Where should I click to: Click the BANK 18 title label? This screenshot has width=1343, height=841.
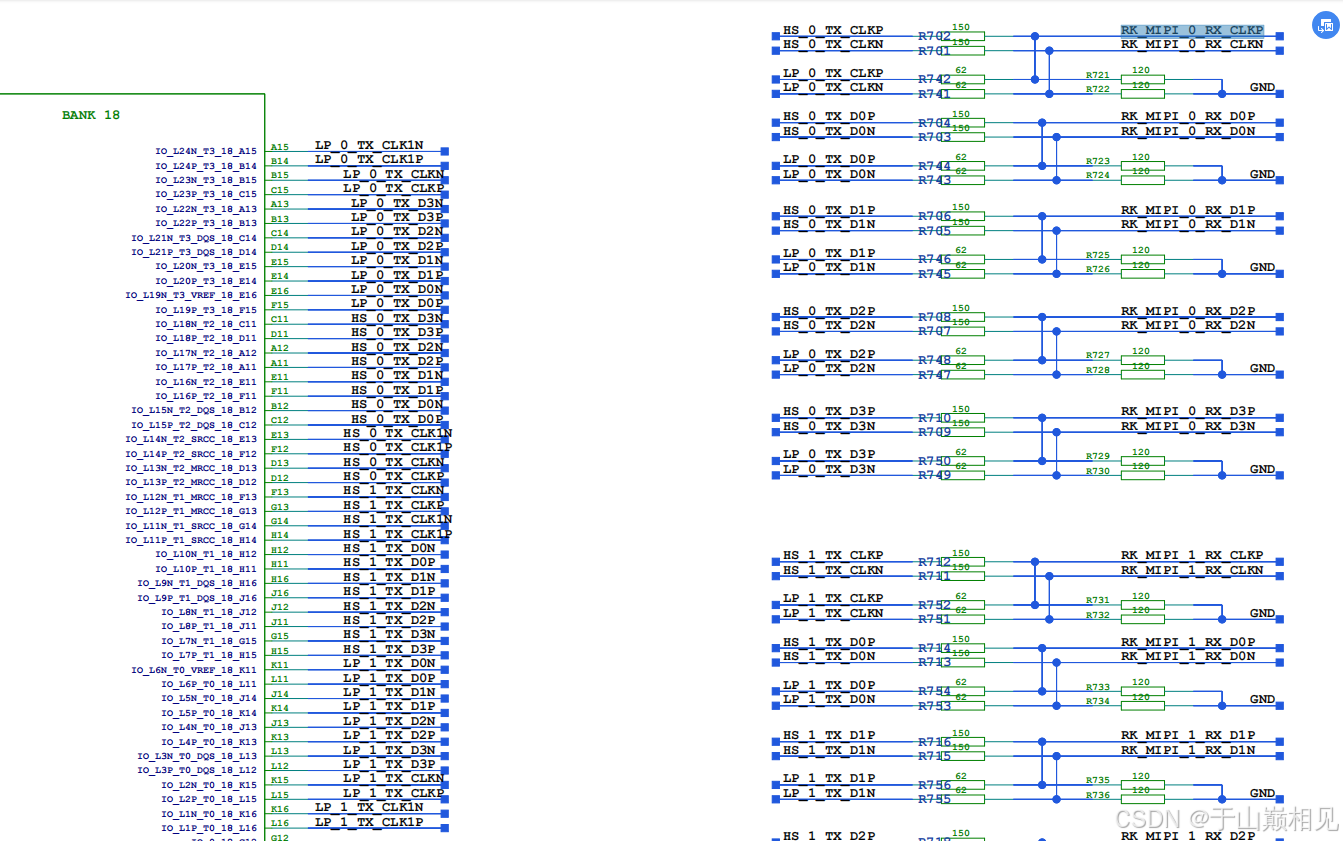click(91, 115)
